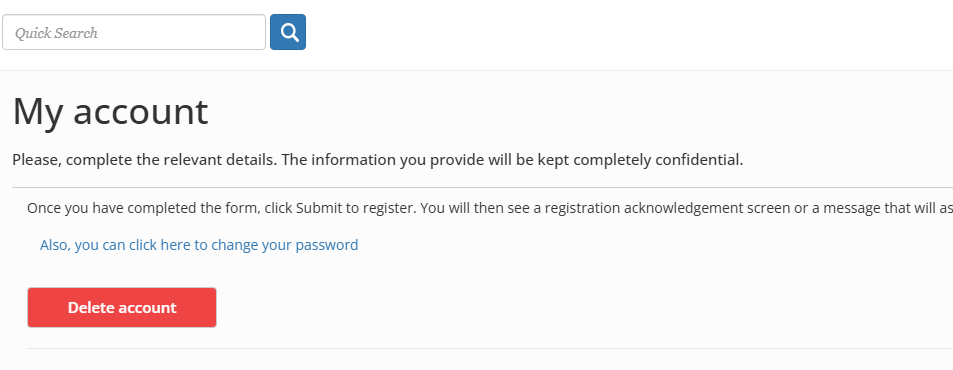
Task: Click the magnifying glass search icon
Action: pyautogui.click(x=290, y=32)
